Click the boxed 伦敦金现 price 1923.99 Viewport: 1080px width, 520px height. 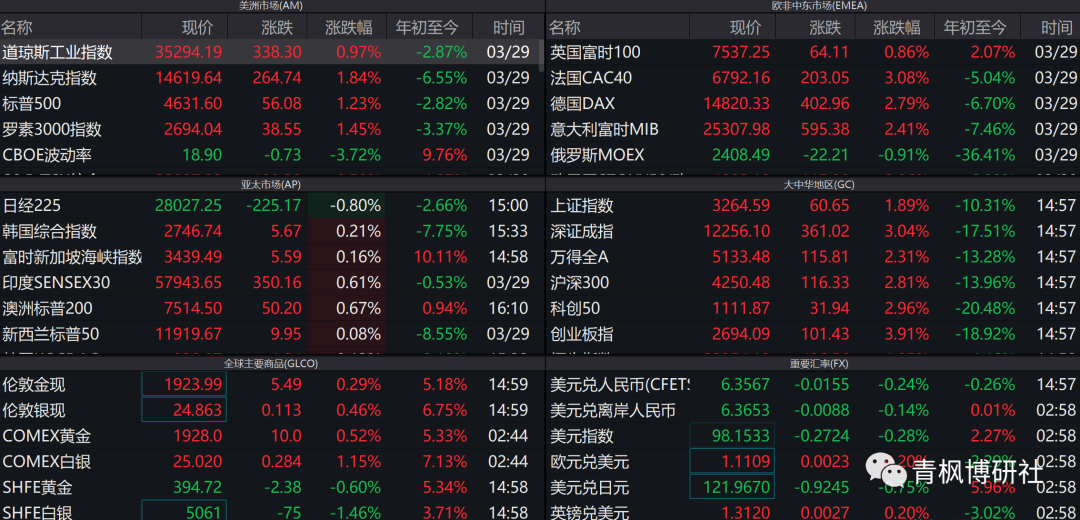tap(185, 384)
